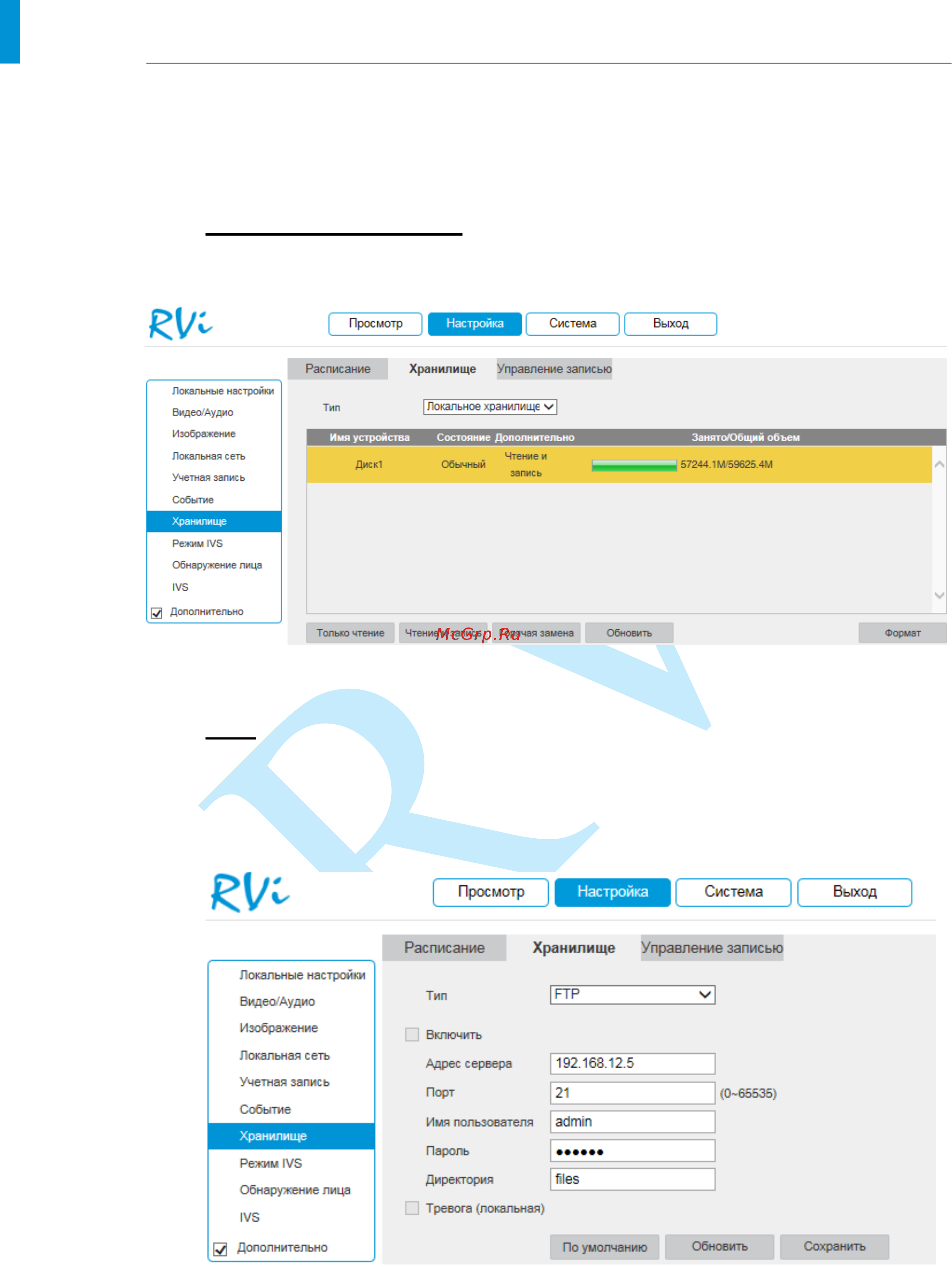Open Событие in the local storage sidebar
The image size is (952, 1267).
tap(192, 500)
